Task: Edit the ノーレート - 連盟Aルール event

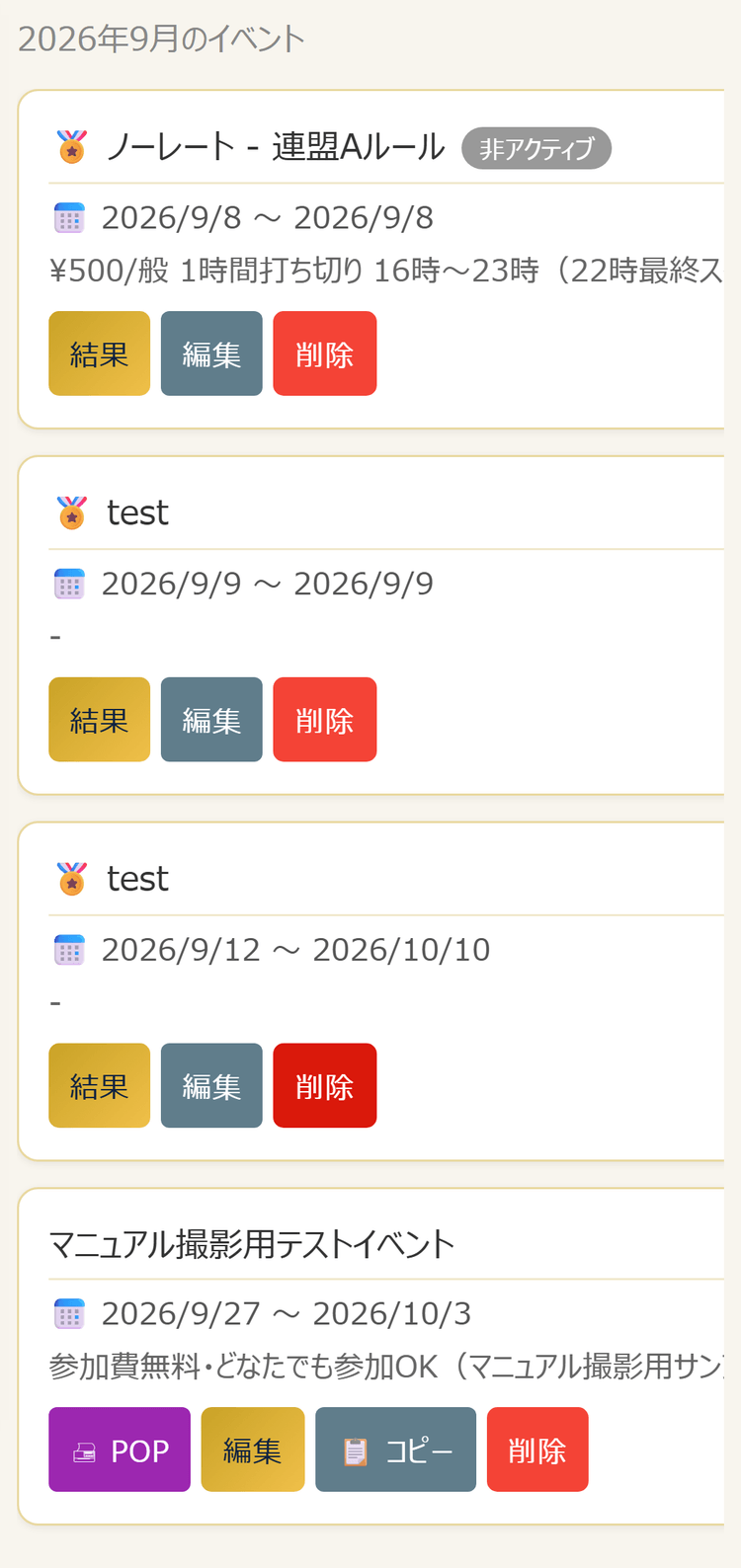Action: [x=211, y=353]
